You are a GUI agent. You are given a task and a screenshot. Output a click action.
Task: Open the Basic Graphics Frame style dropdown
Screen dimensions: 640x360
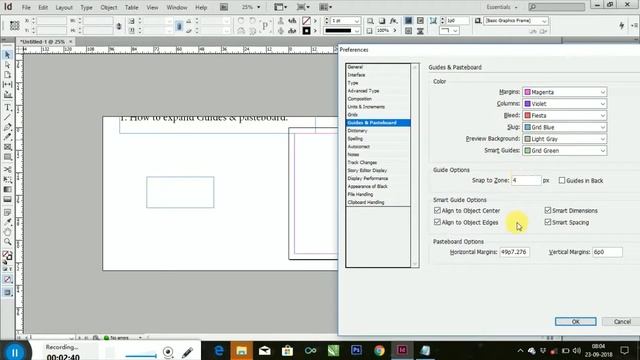544,21
